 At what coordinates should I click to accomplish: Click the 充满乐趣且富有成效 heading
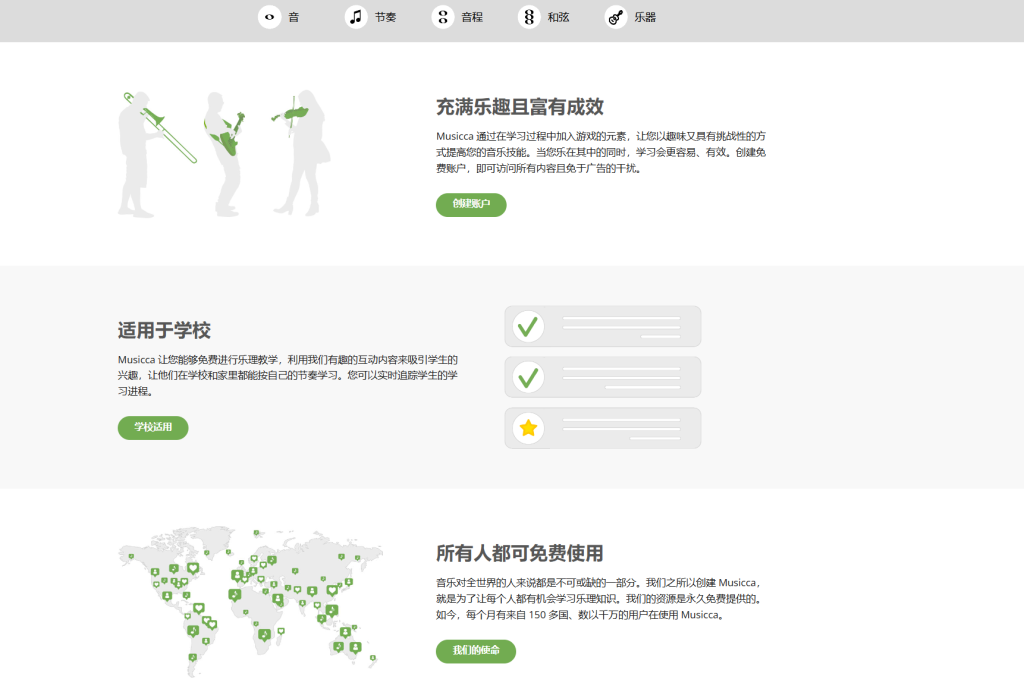519,107
